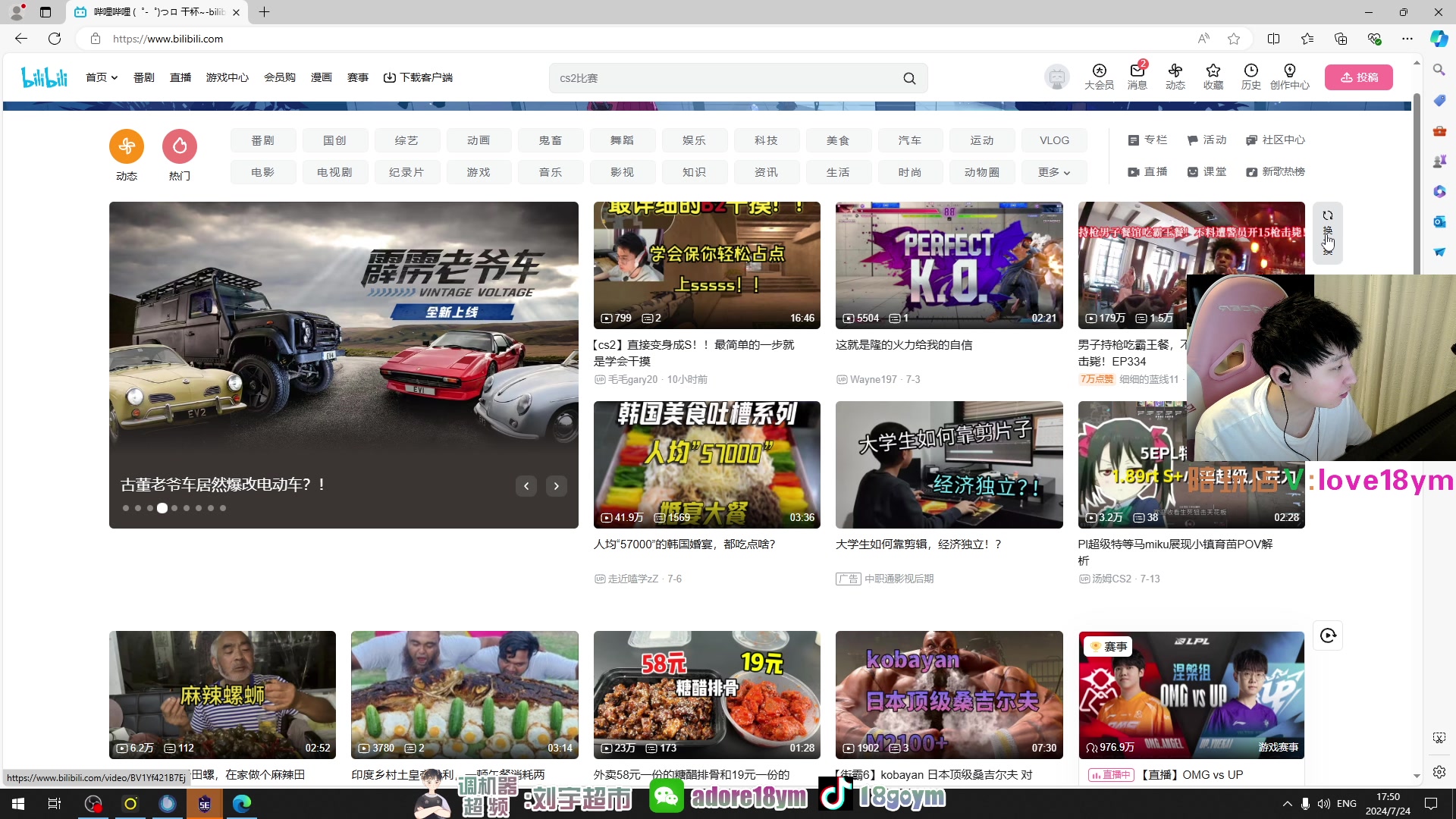Screen dimensions: 1456x819
Task: Open the 专栏 link
Action: 1148,140
